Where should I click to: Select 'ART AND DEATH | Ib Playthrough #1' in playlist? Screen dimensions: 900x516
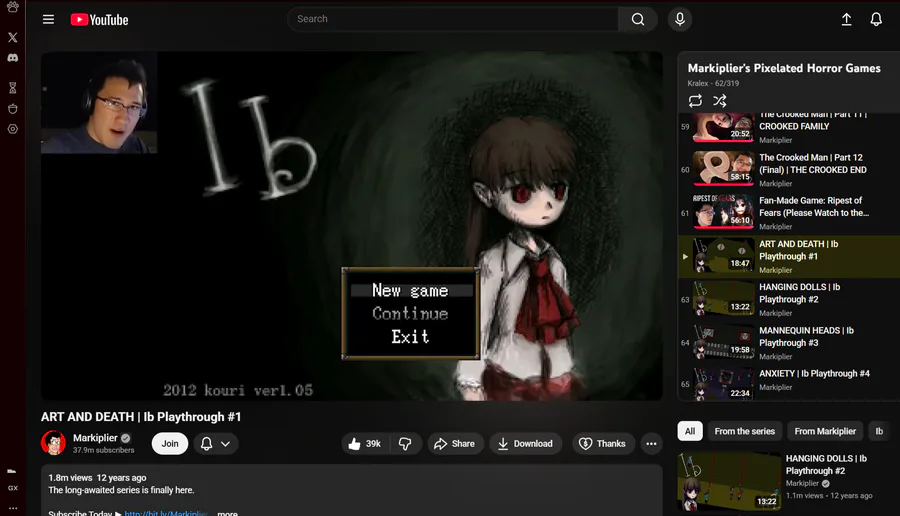pyautogui.click(x=789, y=257)
